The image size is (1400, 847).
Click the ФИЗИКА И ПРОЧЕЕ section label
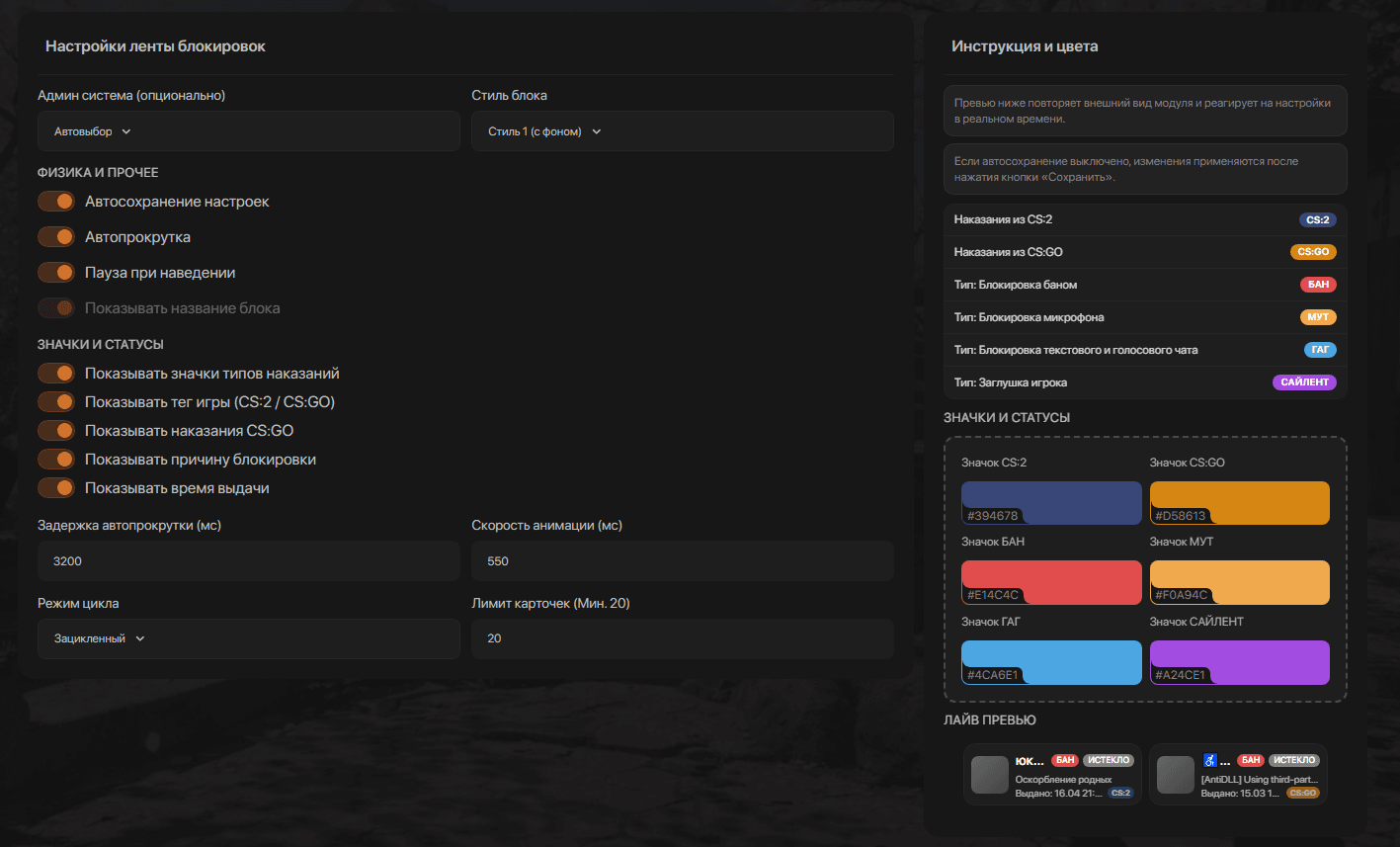click(98, 173)
